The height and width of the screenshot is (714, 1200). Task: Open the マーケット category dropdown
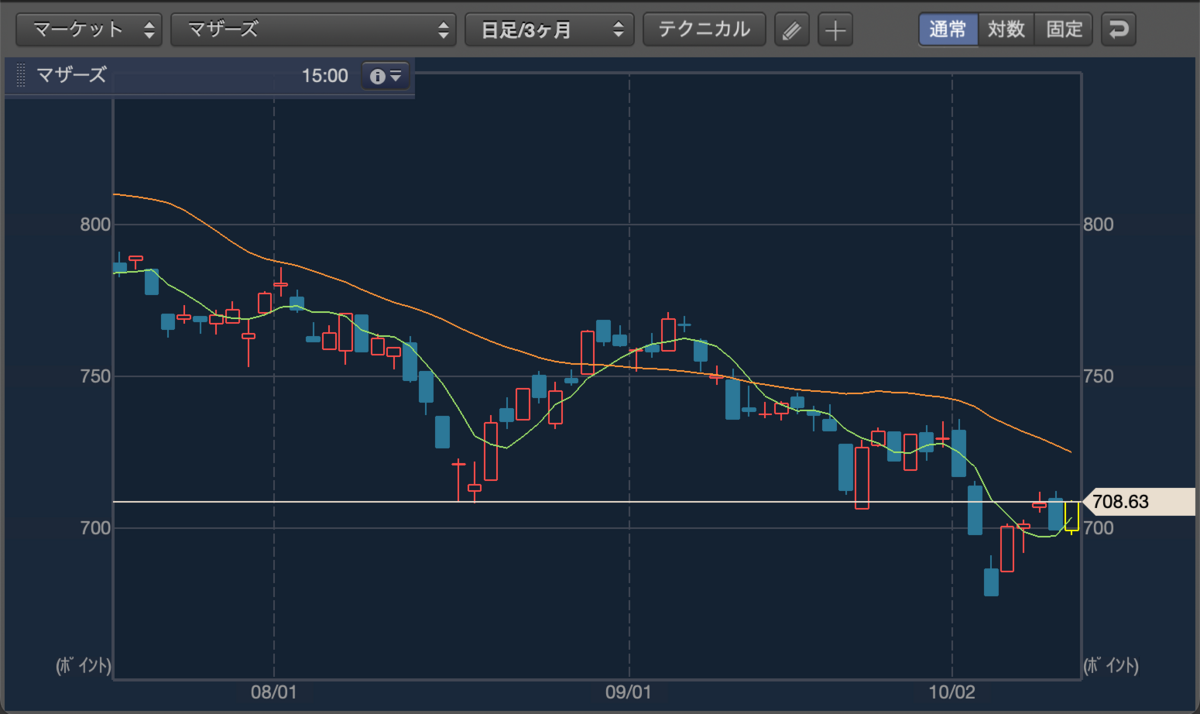point(90,29)
